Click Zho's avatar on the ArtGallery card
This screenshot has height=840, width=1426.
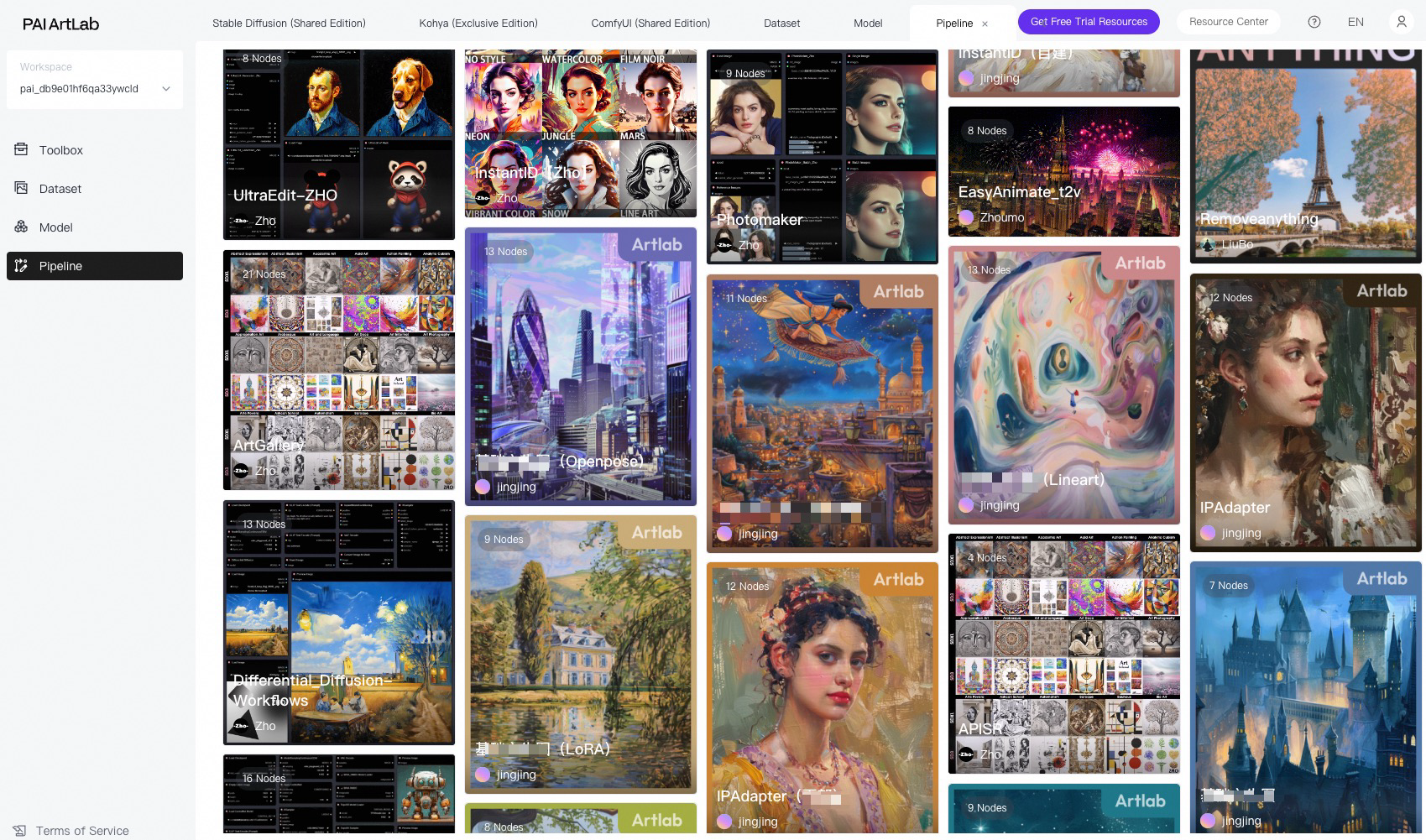click(241, 471)
